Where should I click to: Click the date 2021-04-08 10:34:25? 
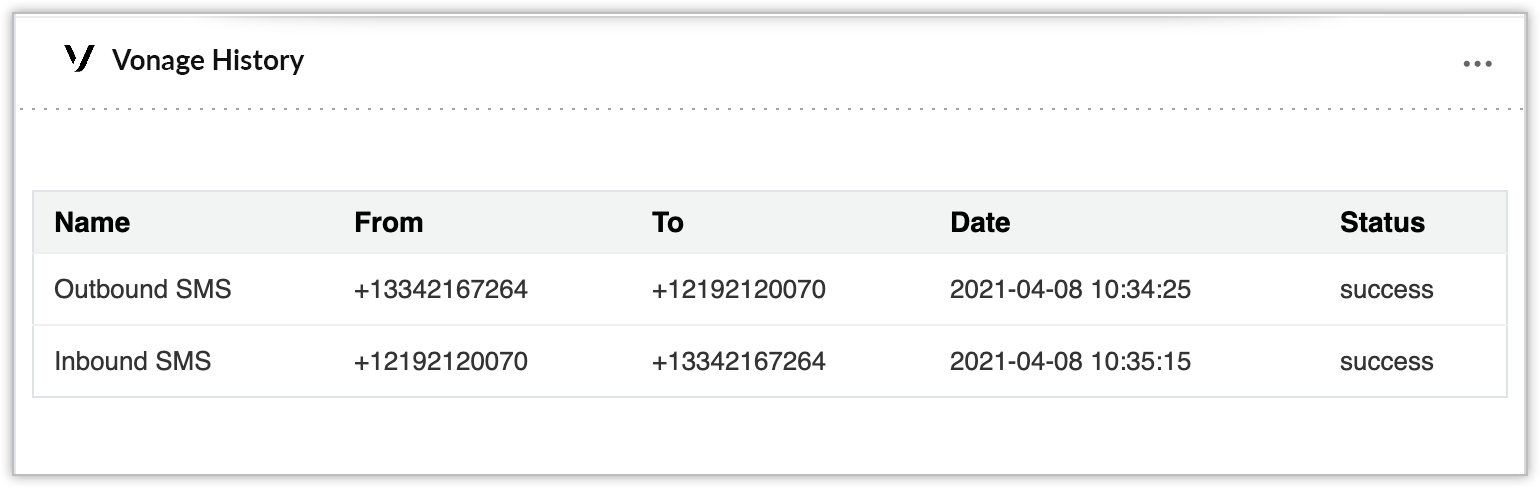coord(1070,290)
